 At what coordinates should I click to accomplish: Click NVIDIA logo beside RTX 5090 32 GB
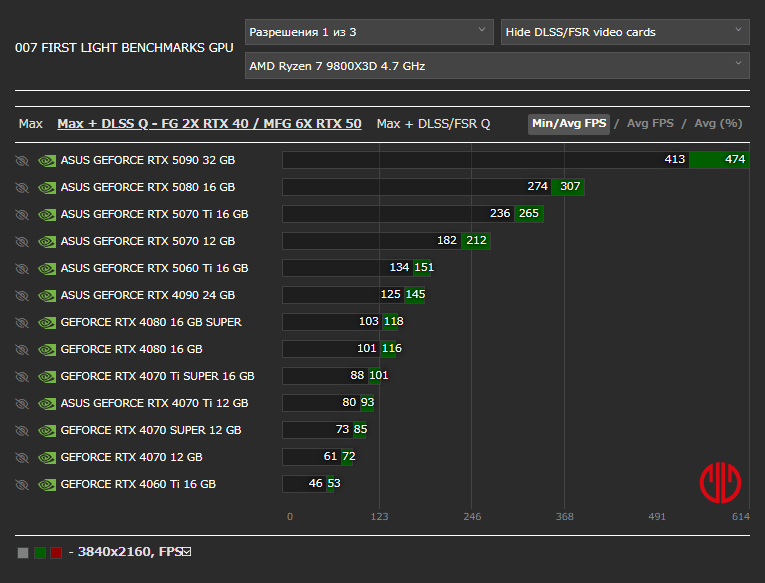(x=47, y=161)
